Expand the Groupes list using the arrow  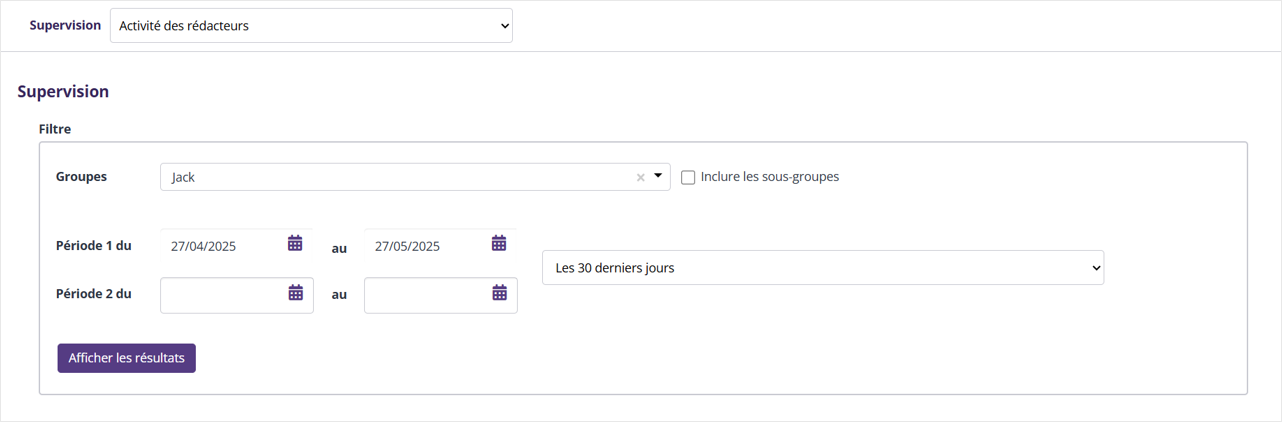pyautogui.click(x=658, y=176)
